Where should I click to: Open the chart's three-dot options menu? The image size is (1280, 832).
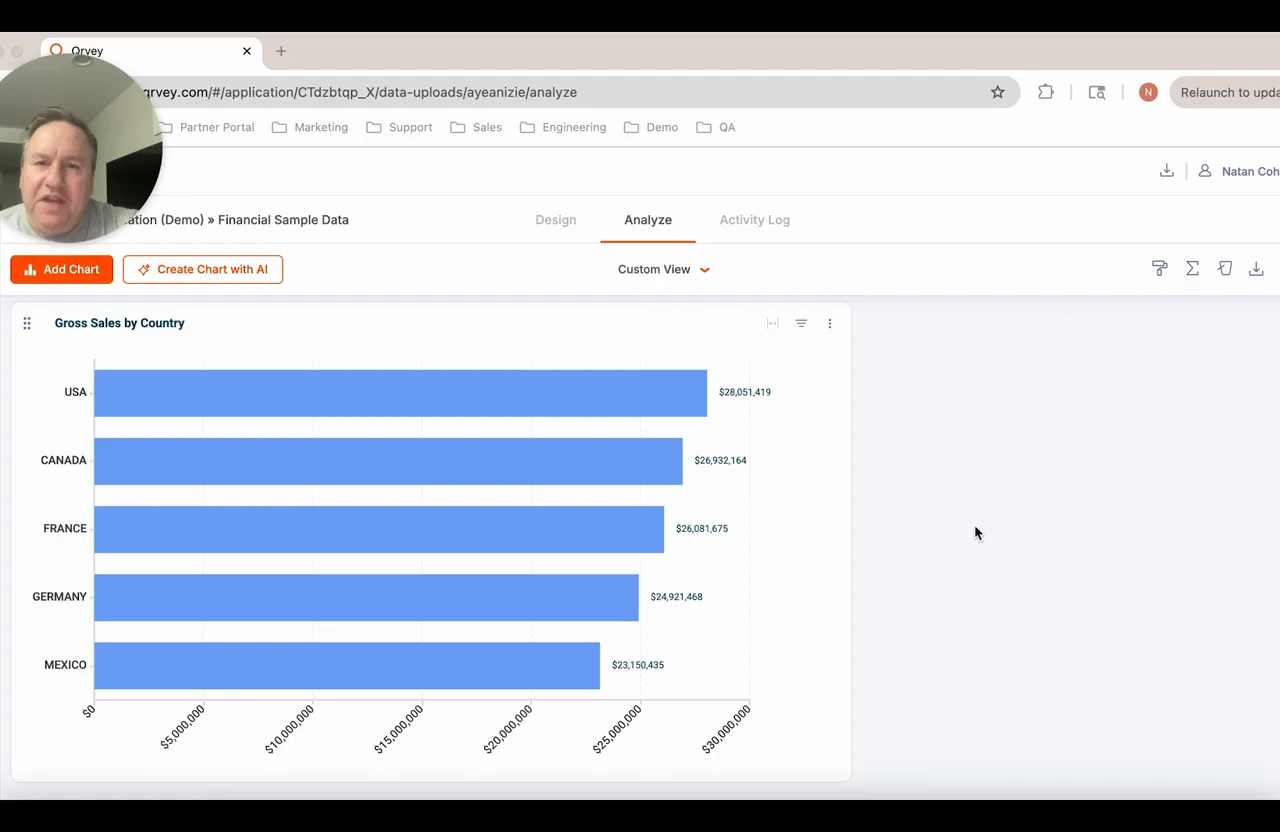coord(830,323)
